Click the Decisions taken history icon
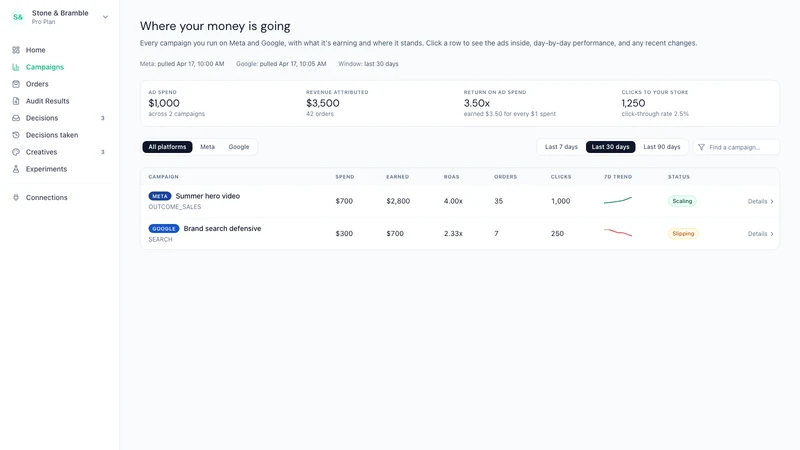Image resolution: width=800 pixels, height=450 pixels. [x=16, y=135]
